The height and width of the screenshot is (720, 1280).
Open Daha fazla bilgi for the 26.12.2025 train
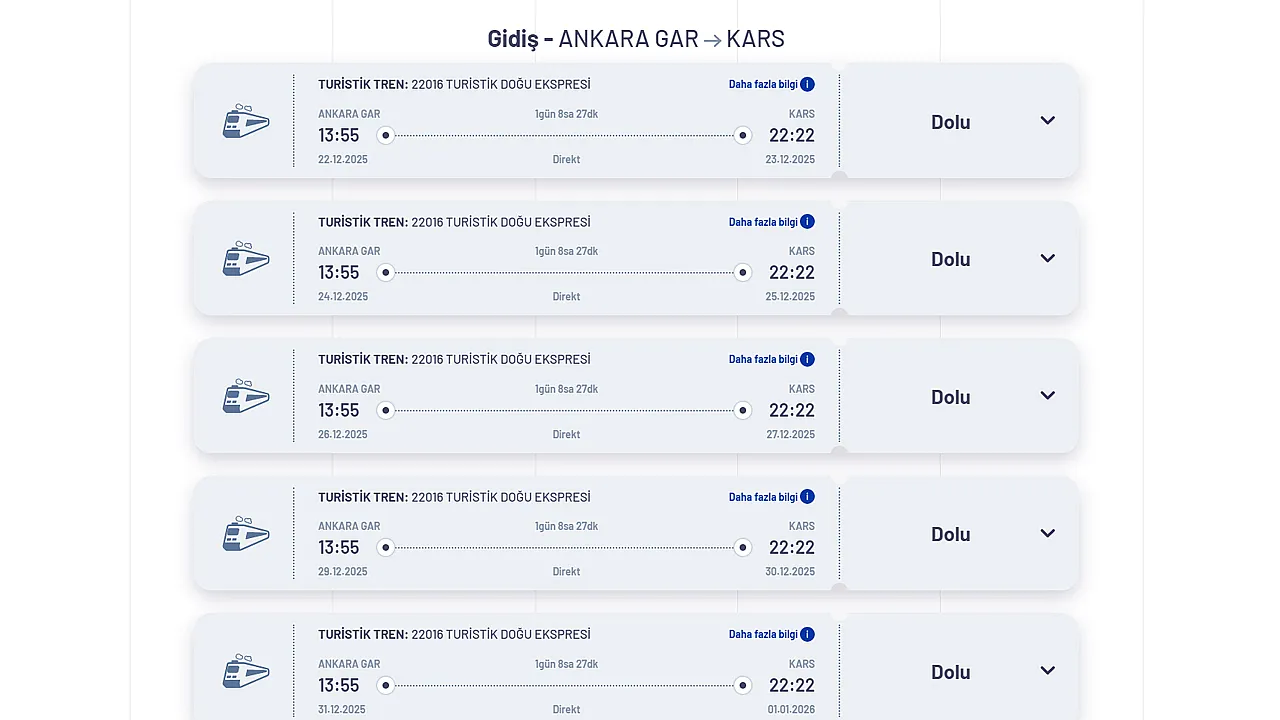(763, 359)
